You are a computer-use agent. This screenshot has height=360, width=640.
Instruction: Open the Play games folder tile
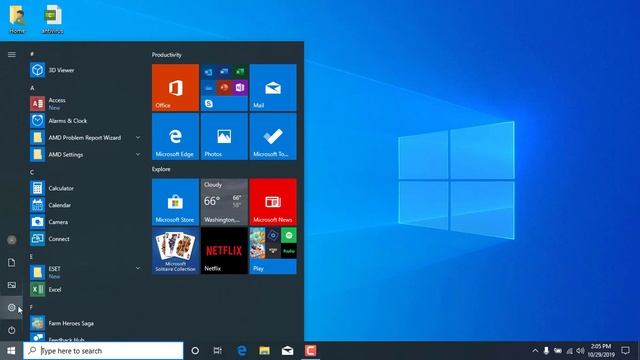(x=273, y=251)
